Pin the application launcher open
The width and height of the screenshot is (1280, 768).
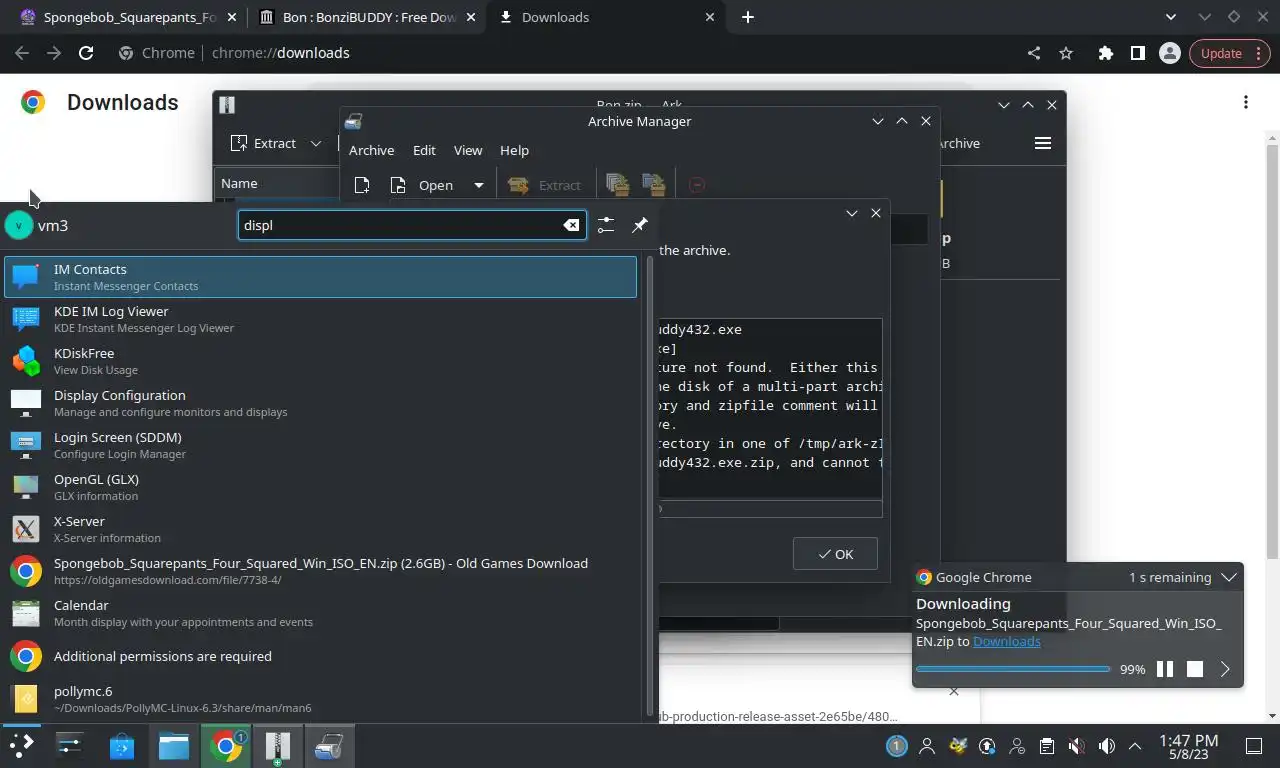pyautogui.click(x=640, y=225)
